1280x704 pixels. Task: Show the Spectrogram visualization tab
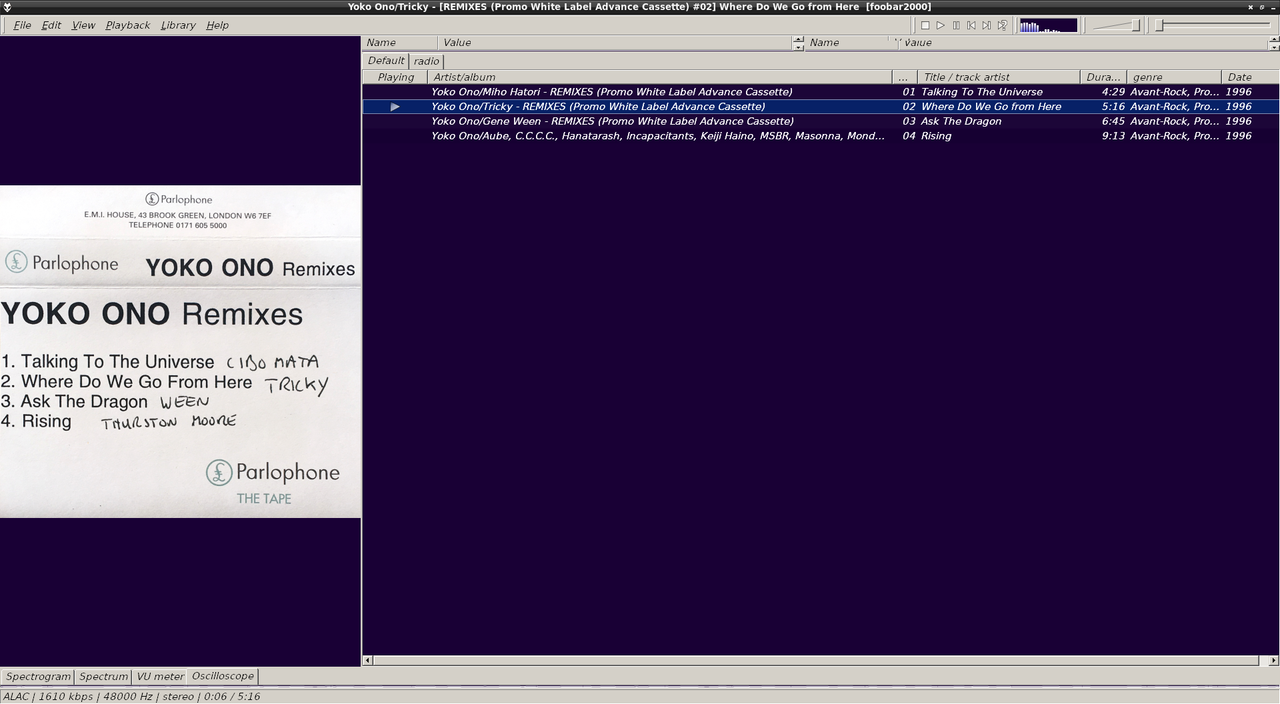(x=38, y=677)
